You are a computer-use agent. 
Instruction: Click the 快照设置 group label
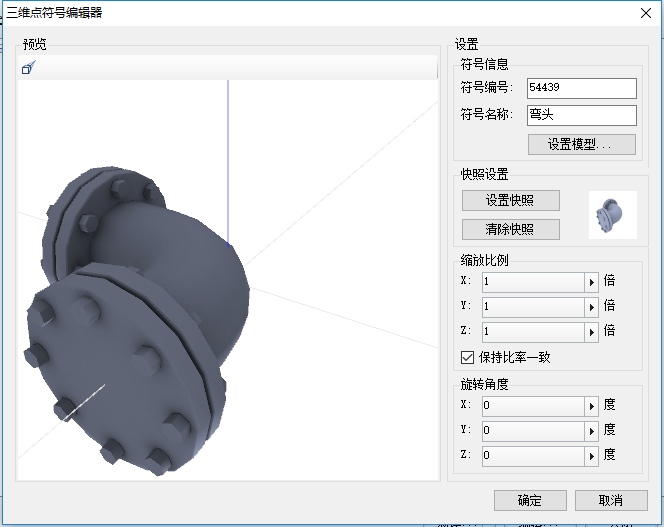pyautogui.click(x=484, y=174)
